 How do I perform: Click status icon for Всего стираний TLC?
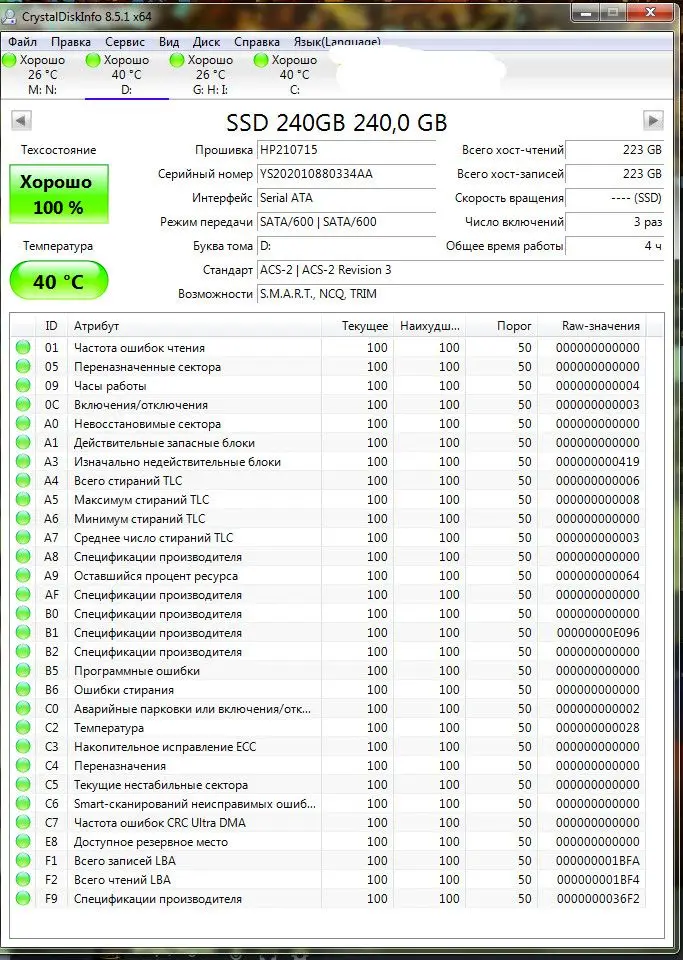[x=23, y=480]
